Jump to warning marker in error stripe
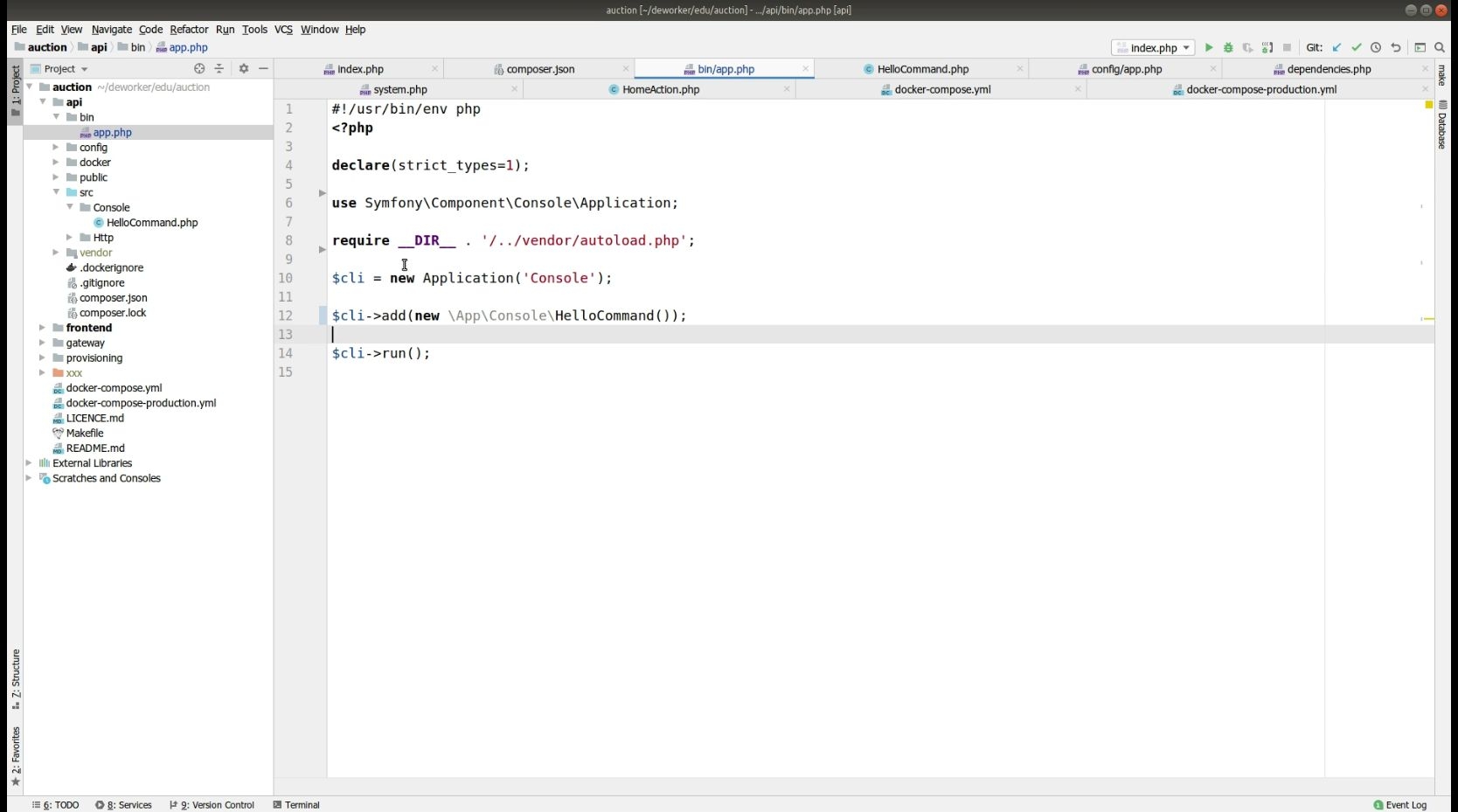The image size is (1458, 812). tap(1429, 319)
